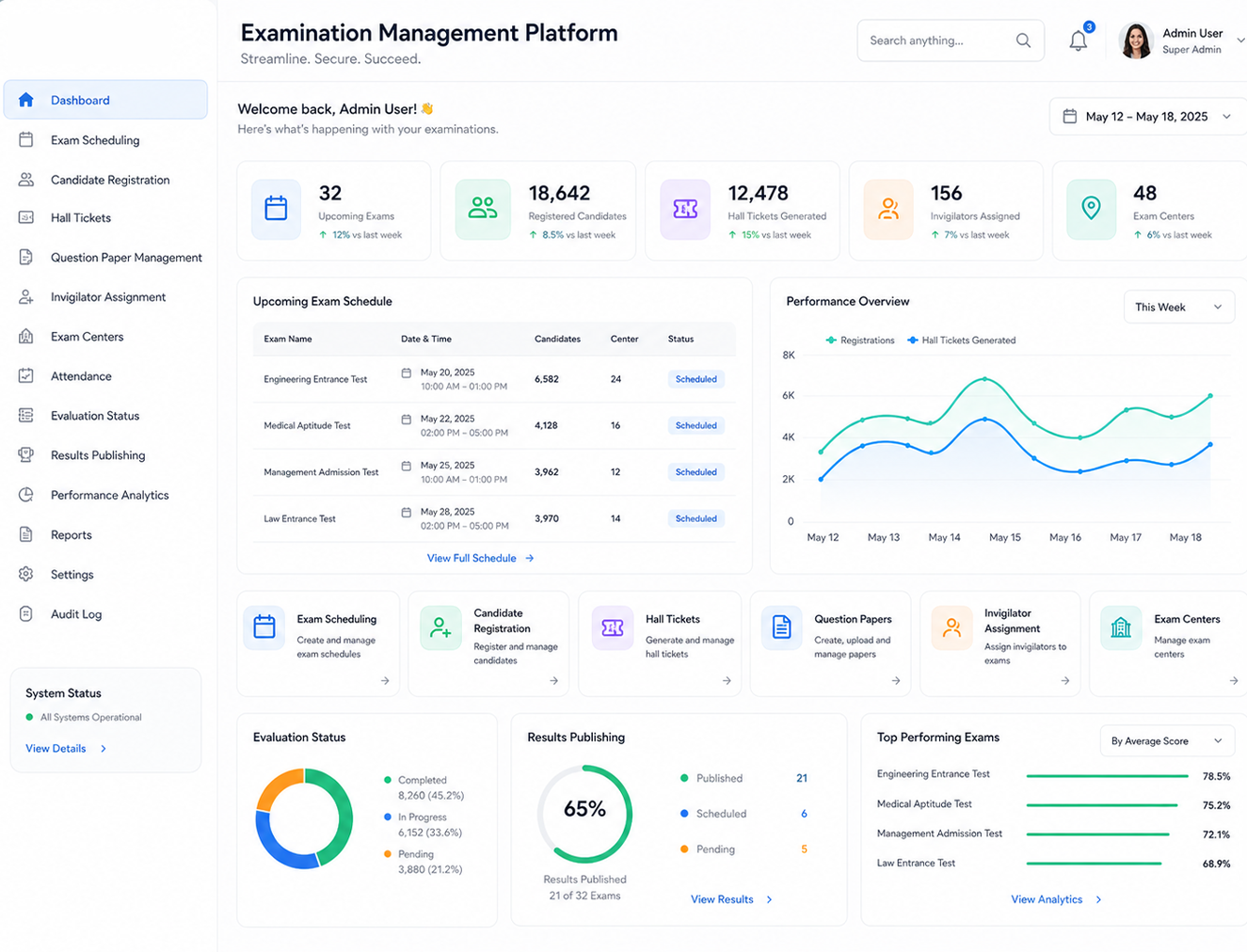
Task: Open the By Average Score dropdown
Action: click(1167, 741)
